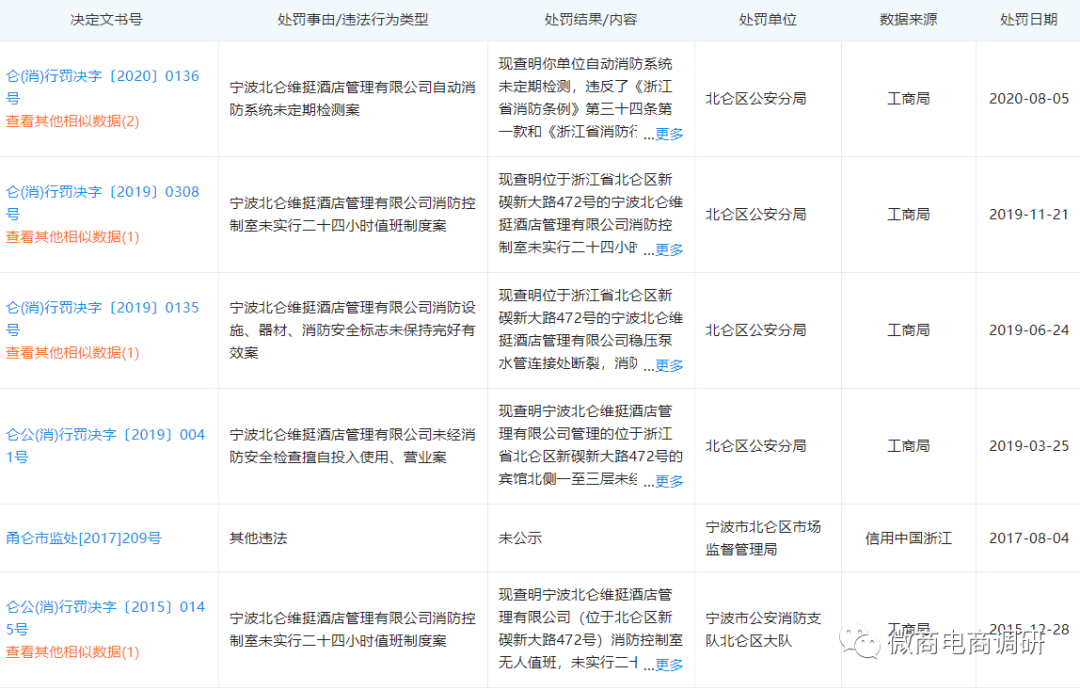
Task: Open decision document 仑(消)行罚决字〔2020〕0136号
Action: (103, 76)
